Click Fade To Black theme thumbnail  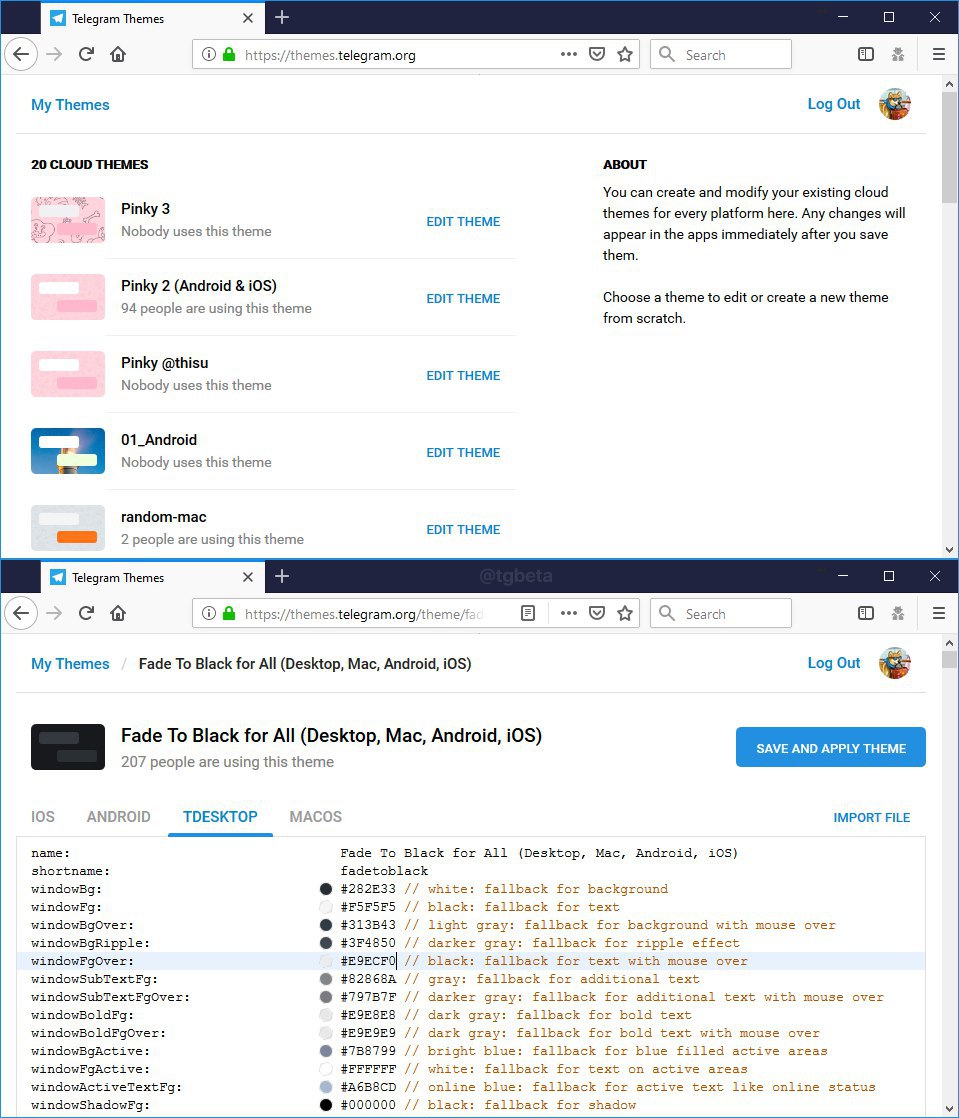coord(68,747)
